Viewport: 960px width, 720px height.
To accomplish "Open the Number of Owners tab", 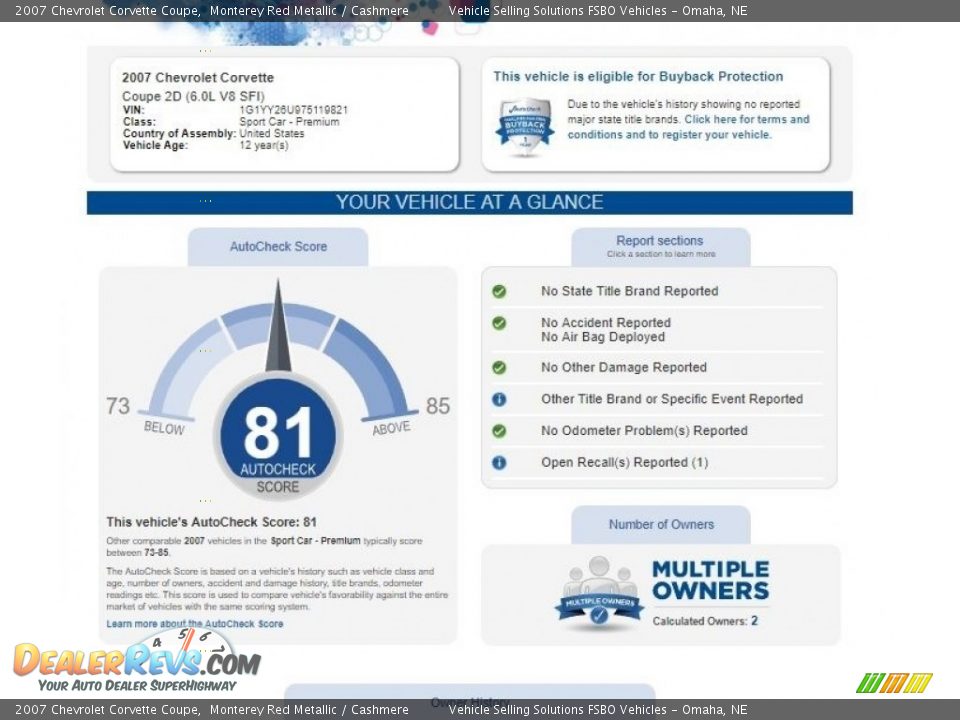I will [x=661, y=525].
